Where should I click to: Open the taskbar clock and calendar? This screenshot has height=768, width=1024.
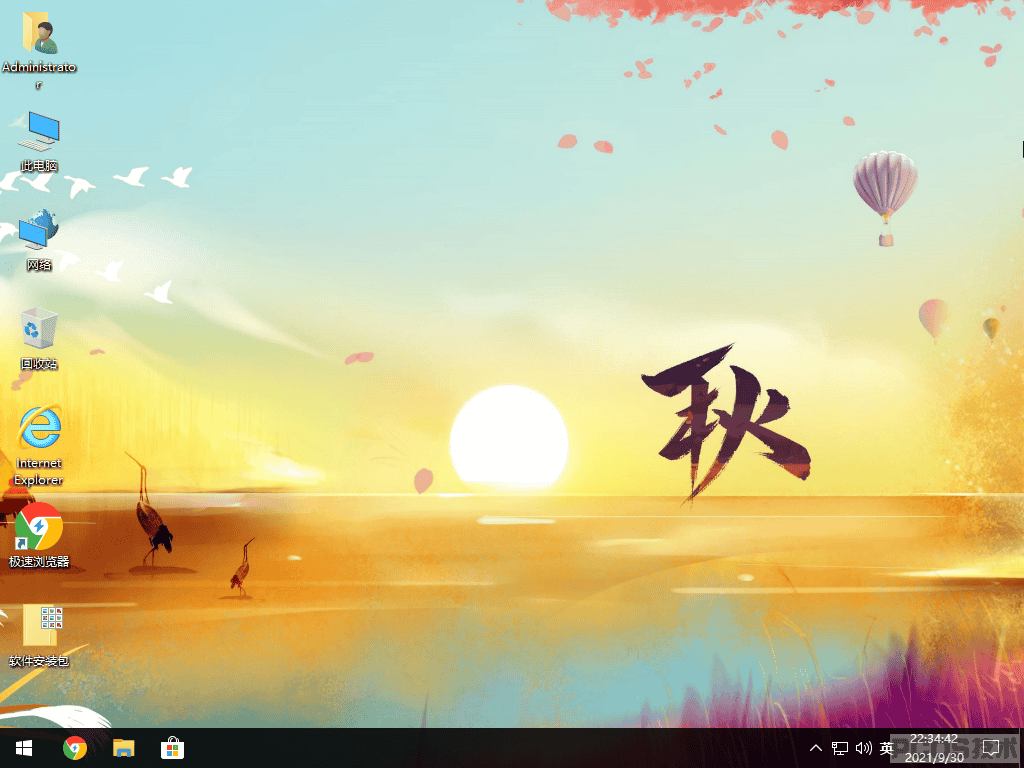coord(934,748)
